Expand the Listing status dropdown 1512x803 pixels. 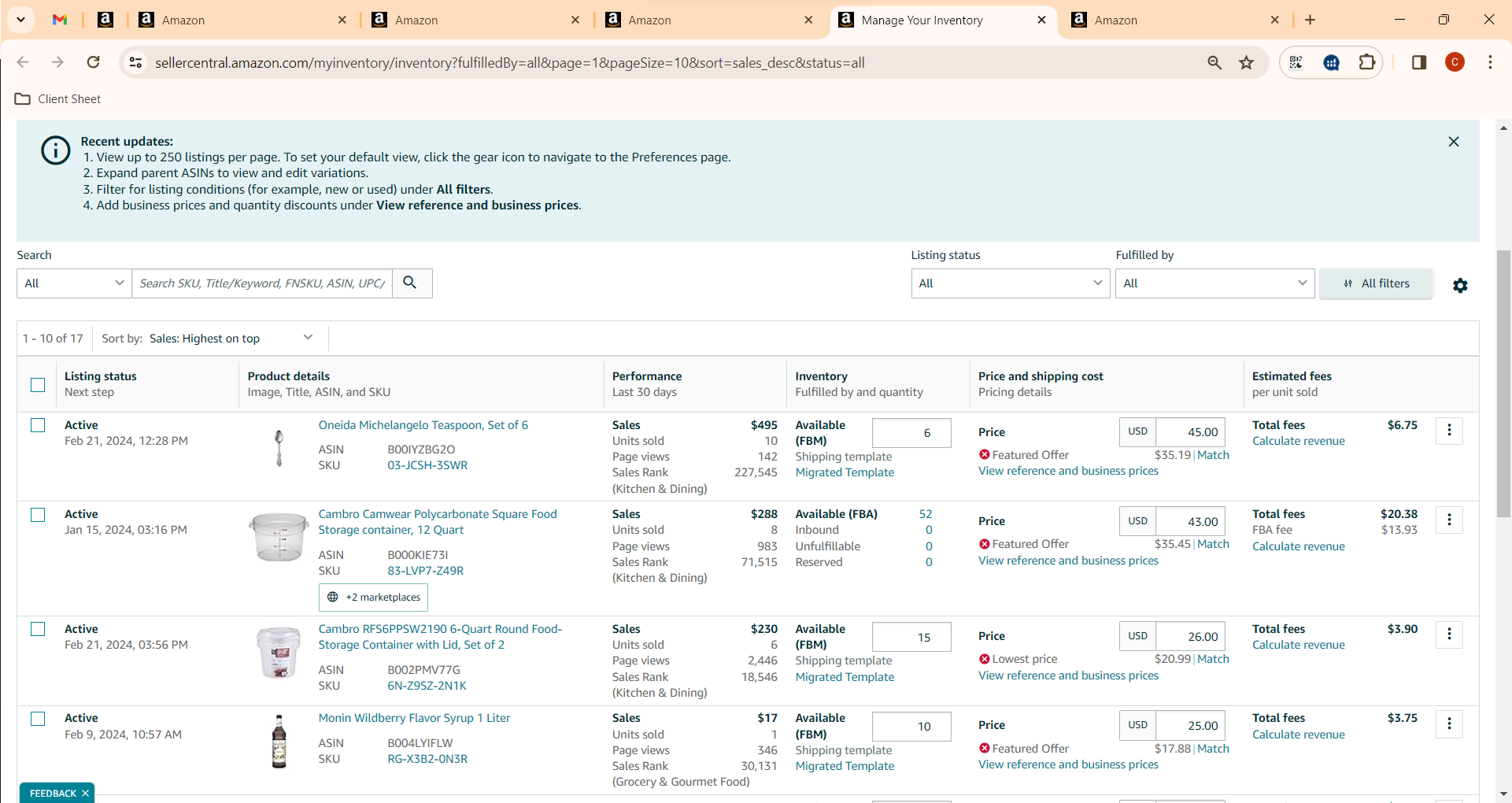point(1011,283)
